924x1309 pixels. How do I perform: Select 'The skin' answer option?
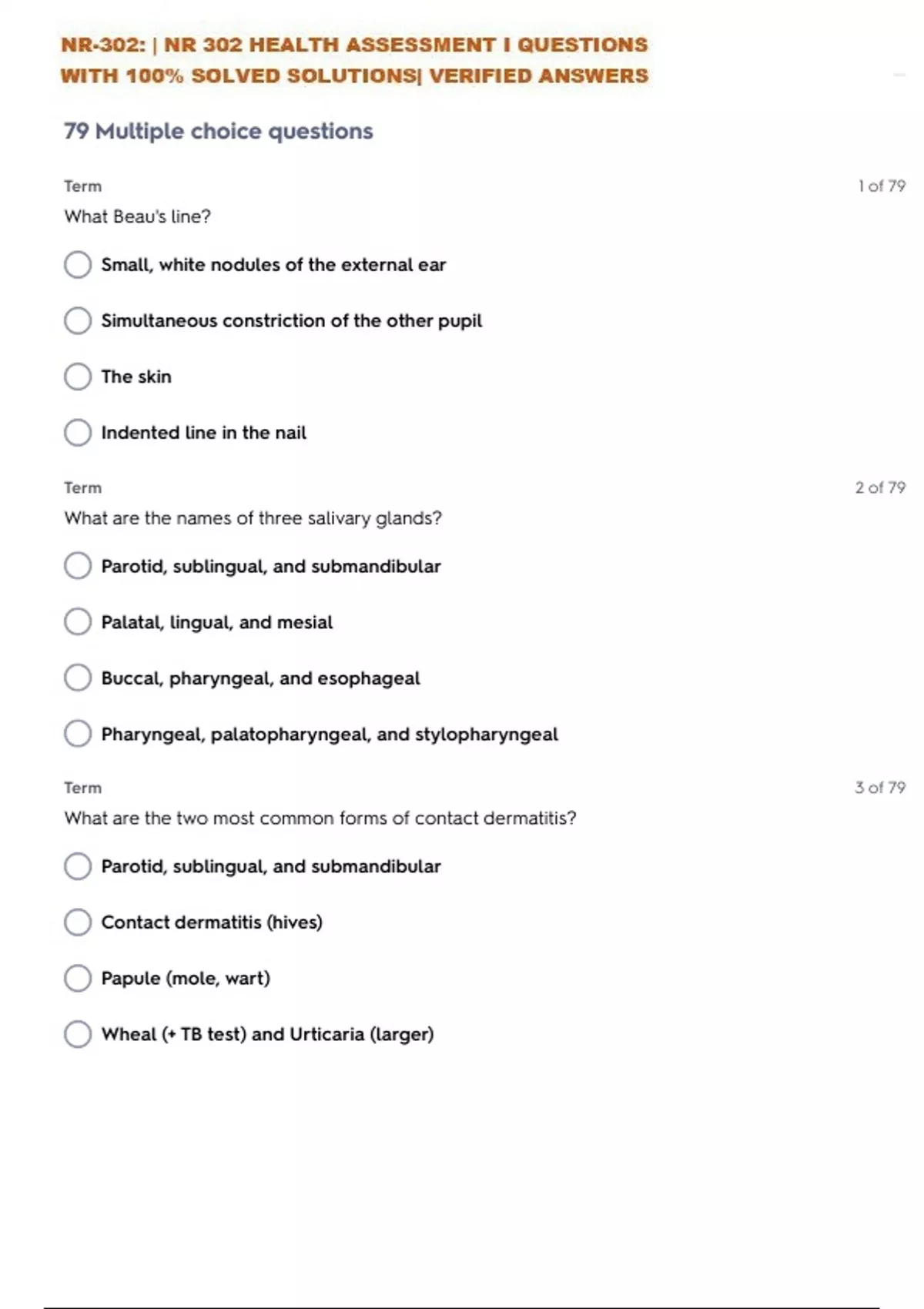click(x=78, y=377)
